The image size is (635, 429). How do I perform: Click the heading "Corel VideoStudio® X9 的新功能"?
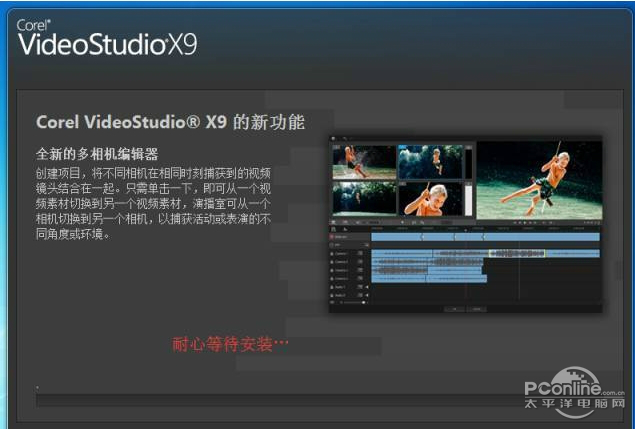pyautogui.click(x=170, y=122)
